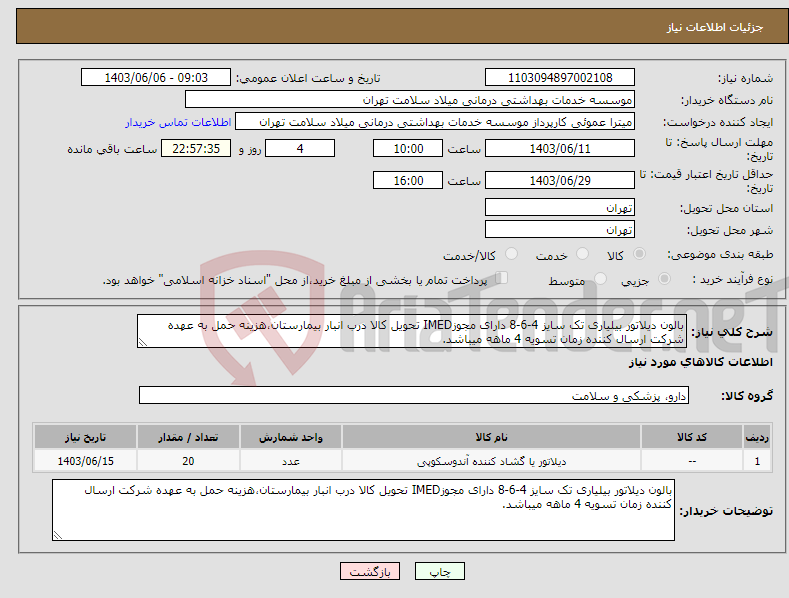Click the row number cell 1
Screen dimensions: 789x598
click(757, 461)
